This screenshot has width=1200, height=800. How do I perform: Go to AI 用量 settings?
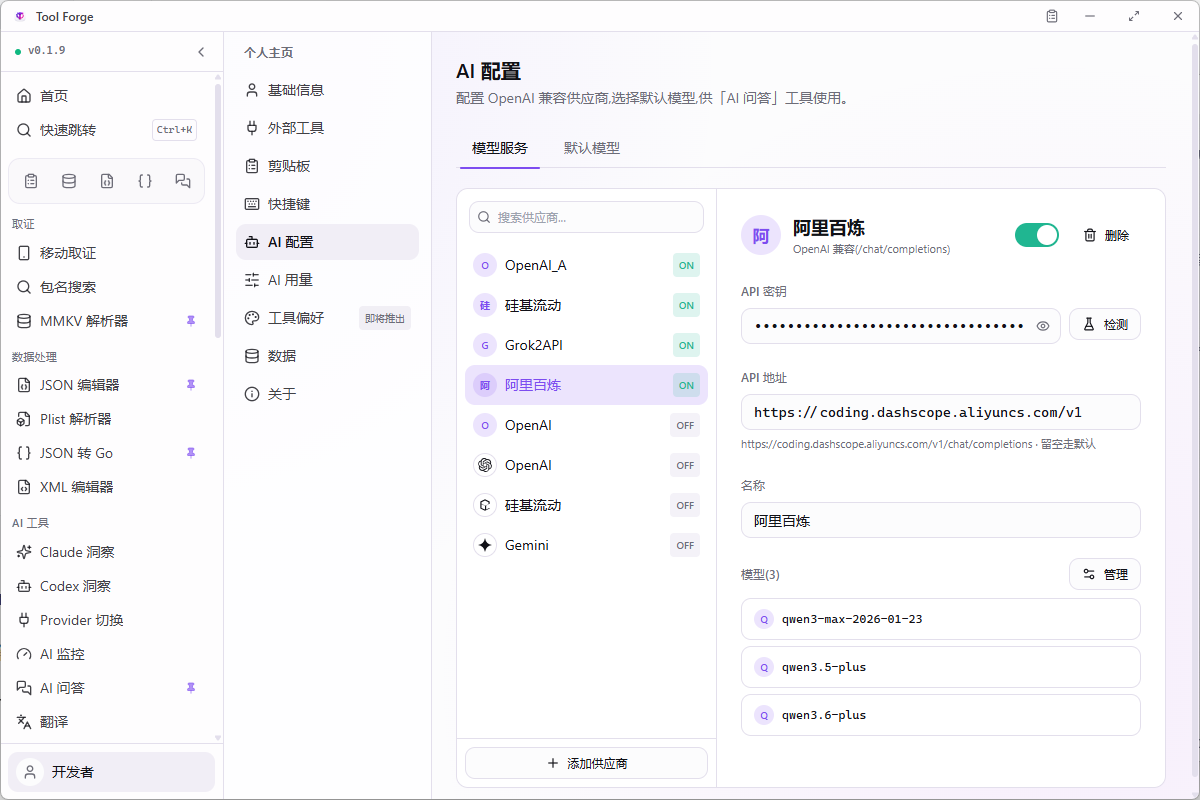point(327,280)
